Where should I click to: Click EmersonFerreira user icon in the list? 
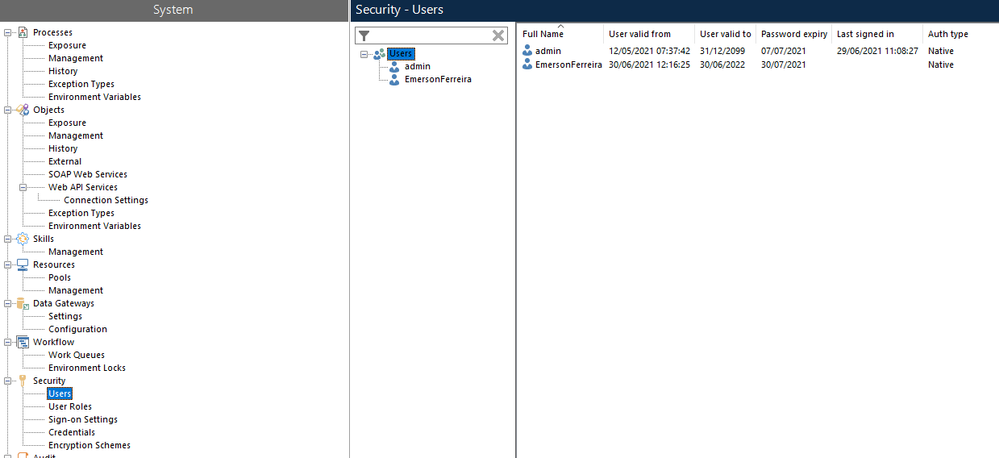click(x=528, y=64)
